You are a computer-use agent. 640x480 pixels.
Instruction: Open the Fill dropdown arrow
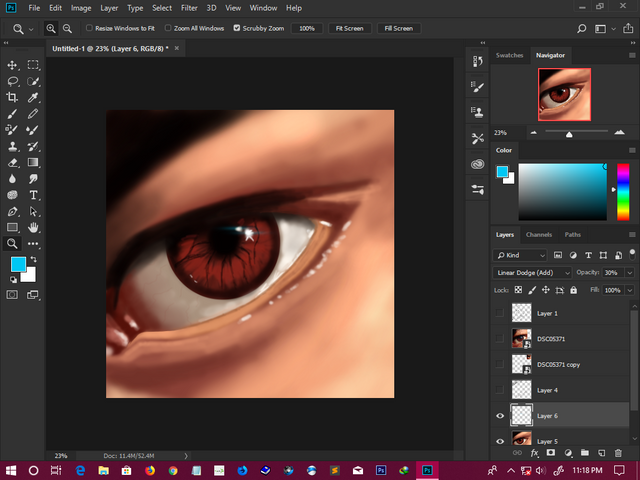pos(630,290)
